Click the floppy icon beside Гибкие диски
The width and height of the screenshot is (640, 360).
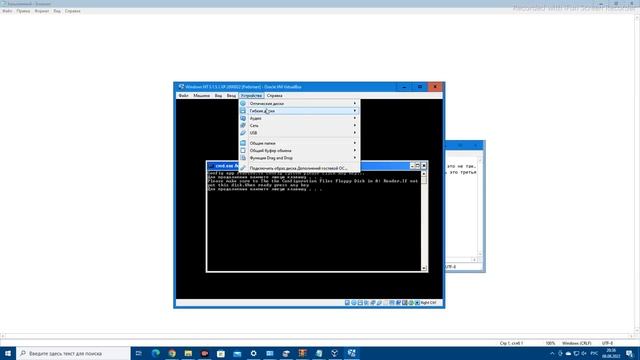[243, 111]
